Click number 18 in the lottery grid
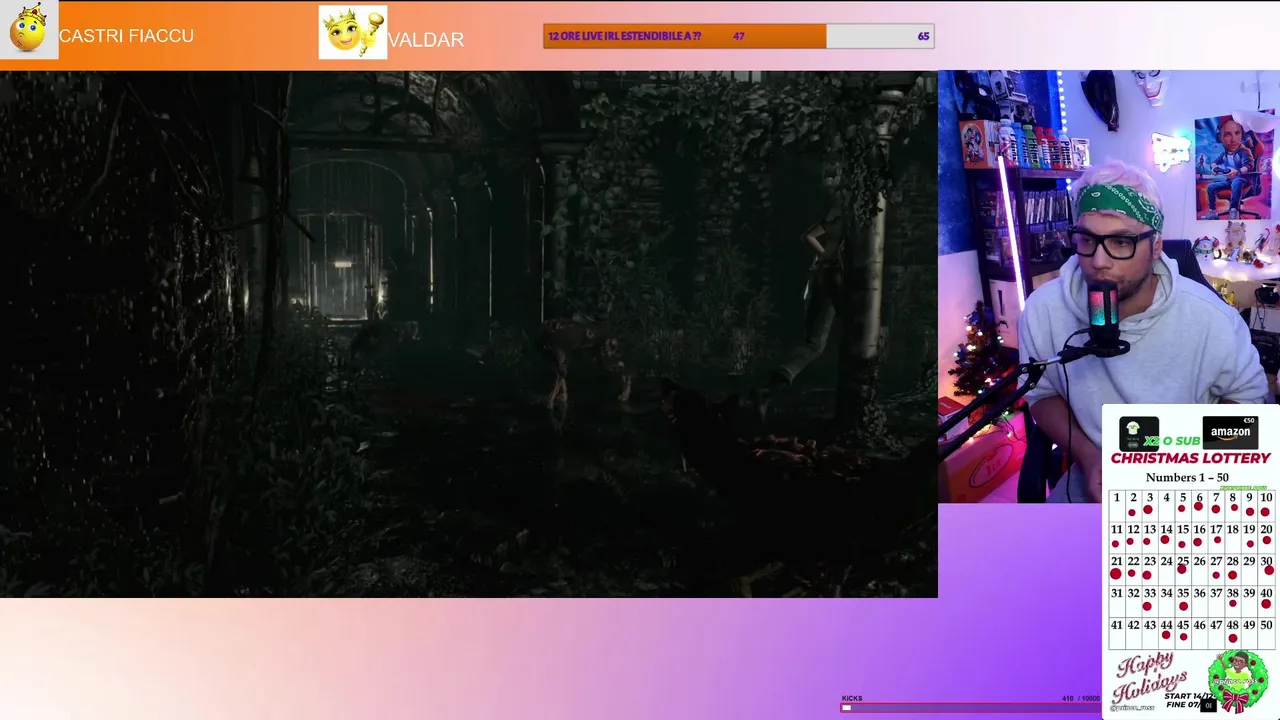Viewport: 1280px width, 720px height. [1232, 530]
